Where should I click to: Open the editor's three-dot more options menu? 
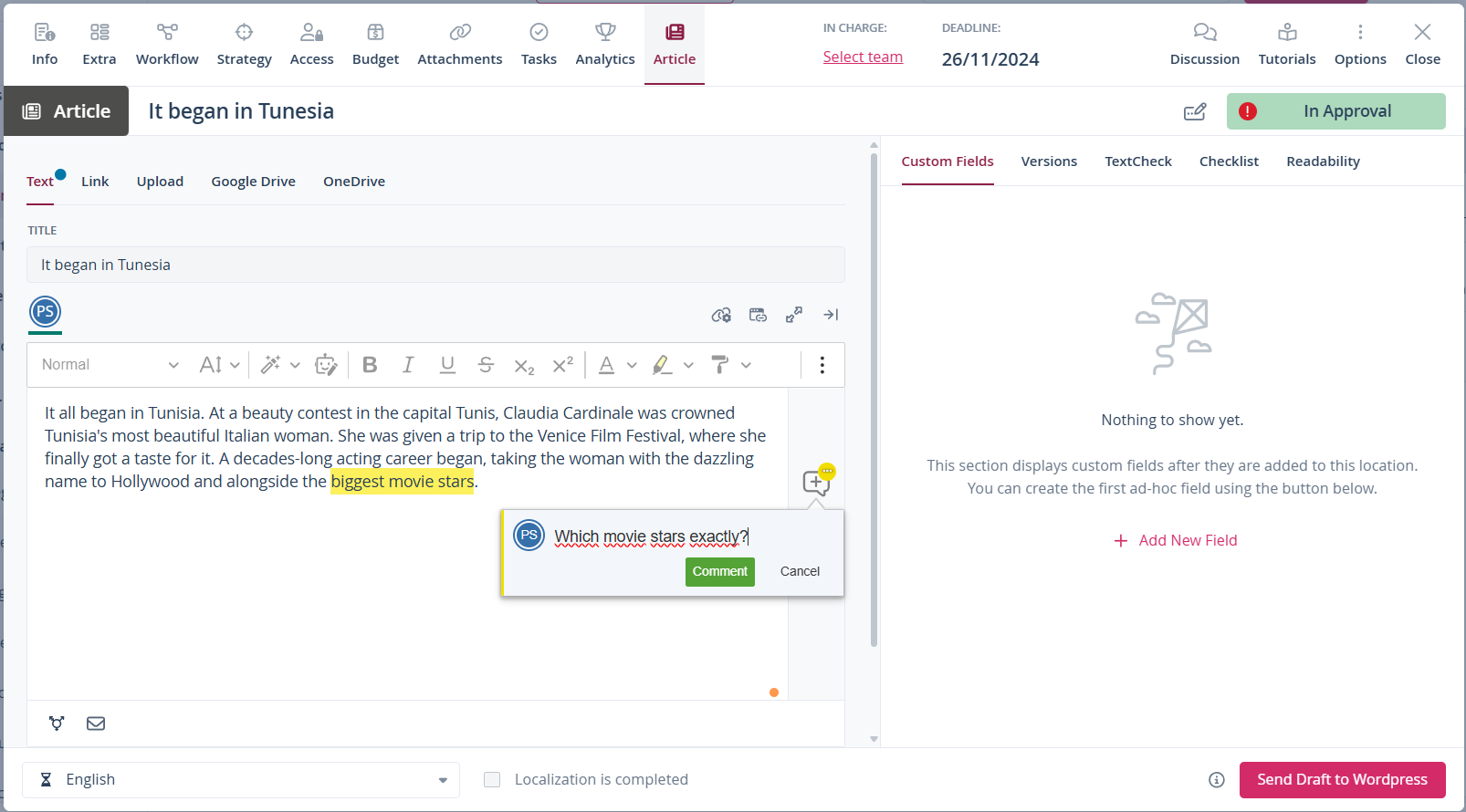(x=822, y=365)
